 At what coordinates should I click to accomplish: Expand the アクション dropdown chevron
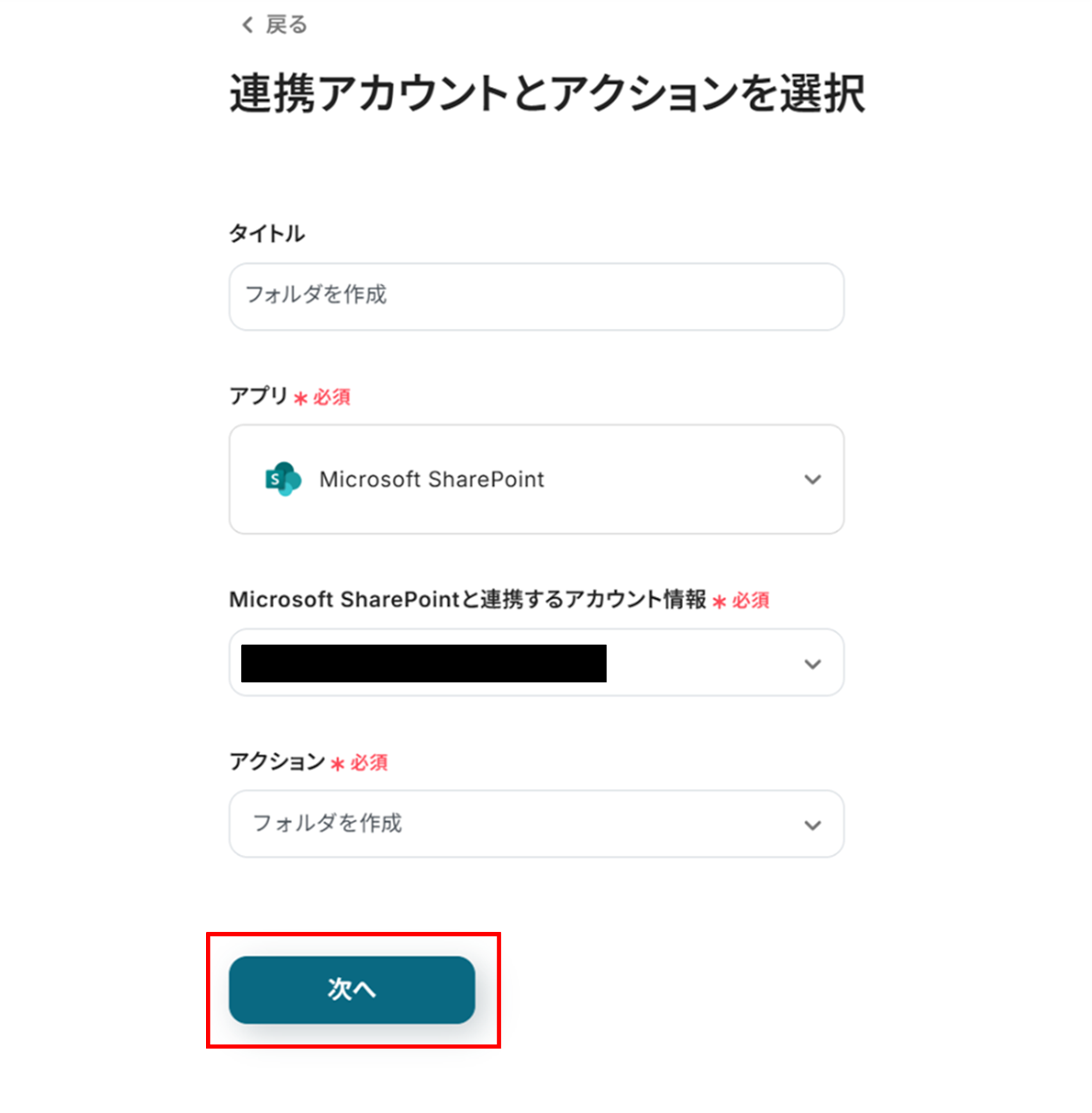[x=812, y=825]
